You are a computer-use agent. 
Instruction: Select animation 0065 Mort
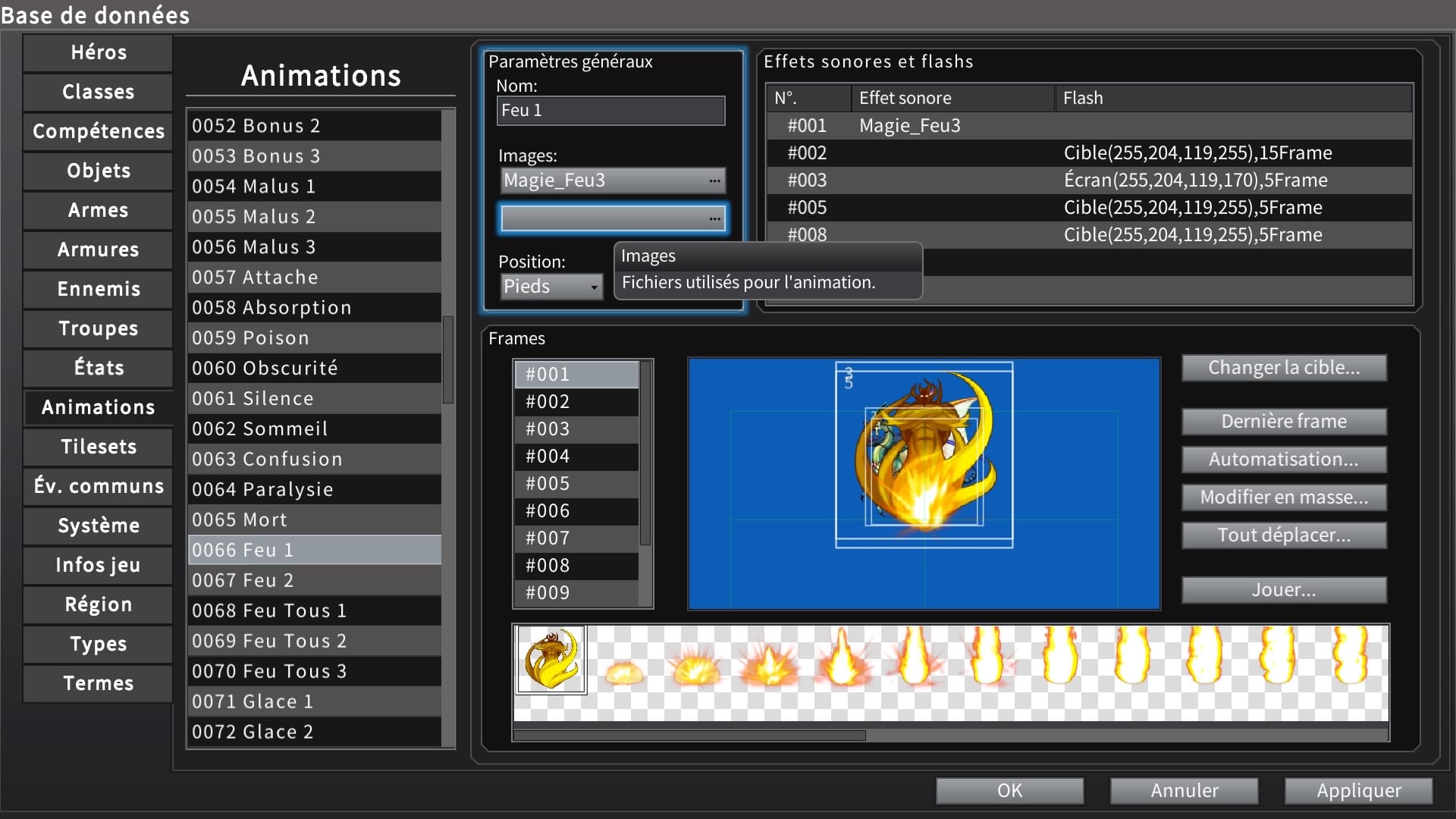coord(314,520)
